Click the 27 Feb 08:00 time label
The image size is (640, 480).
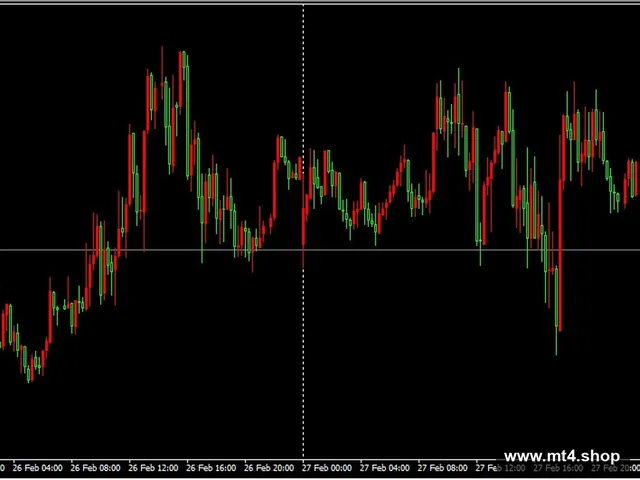coord(443,468)
